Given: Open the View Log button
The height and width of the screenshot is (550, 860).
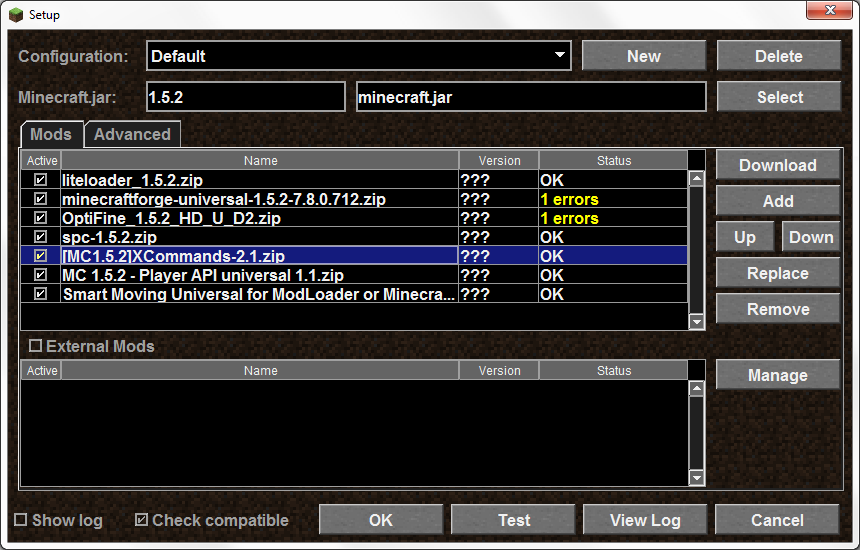Looking at the screenshot, I should (x=645, y=520).
